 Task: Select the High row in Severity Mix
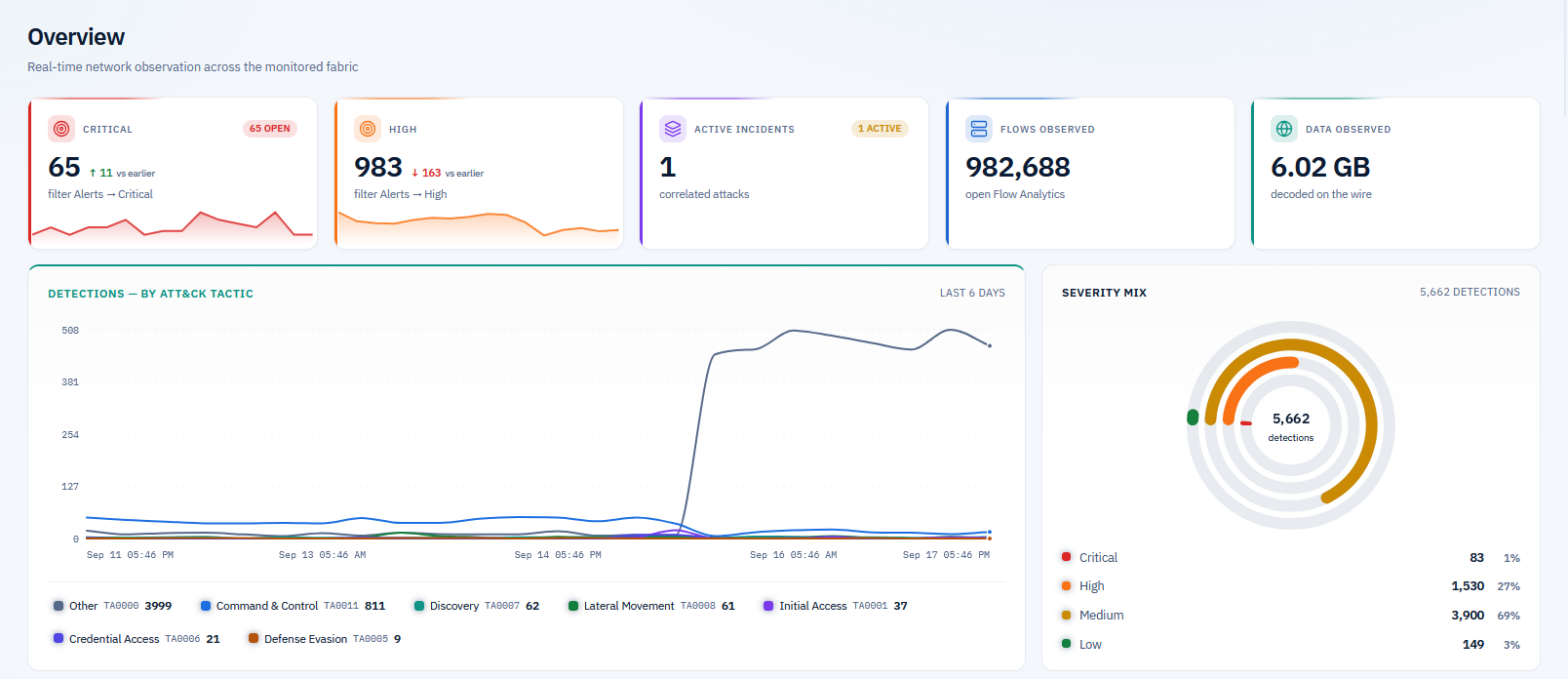(x=1291, y=586)
